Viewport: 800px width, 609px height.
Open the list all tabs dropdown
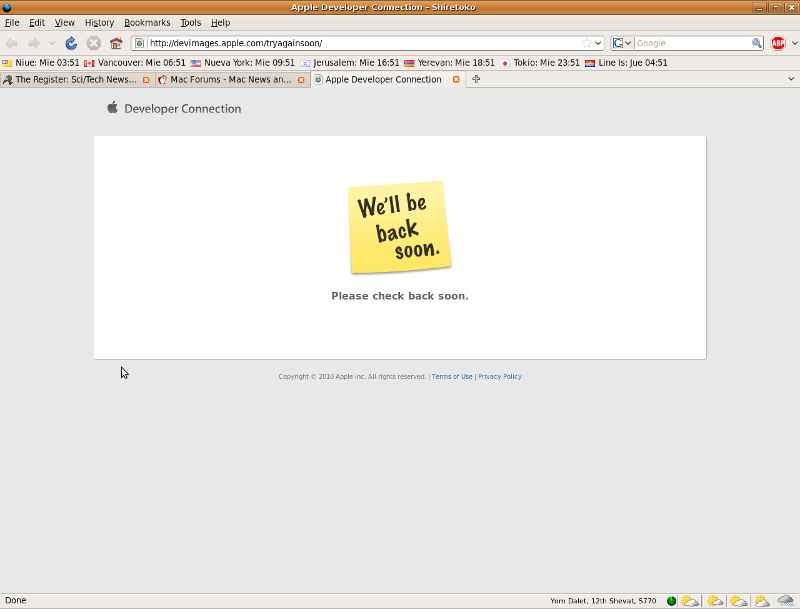click(791, 79)
